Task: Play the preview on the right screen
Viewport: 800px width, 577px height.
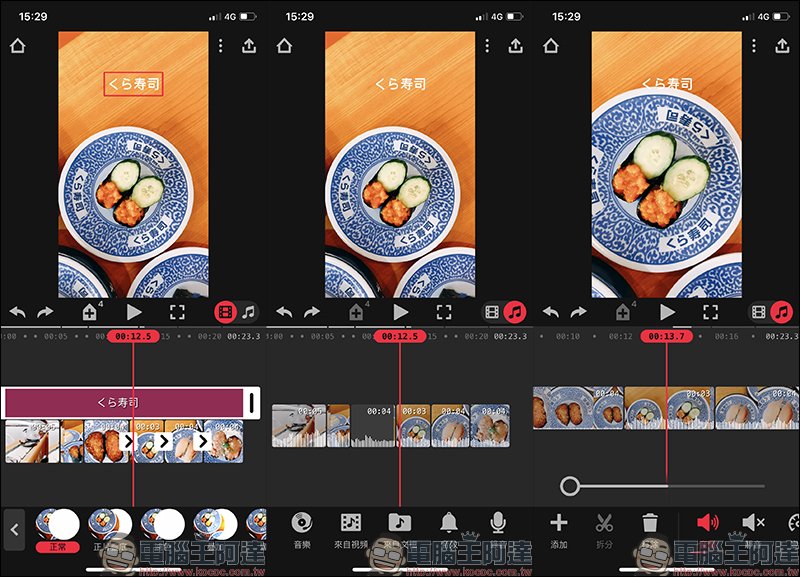Action: pyautogui.click(x=667, y=312)
